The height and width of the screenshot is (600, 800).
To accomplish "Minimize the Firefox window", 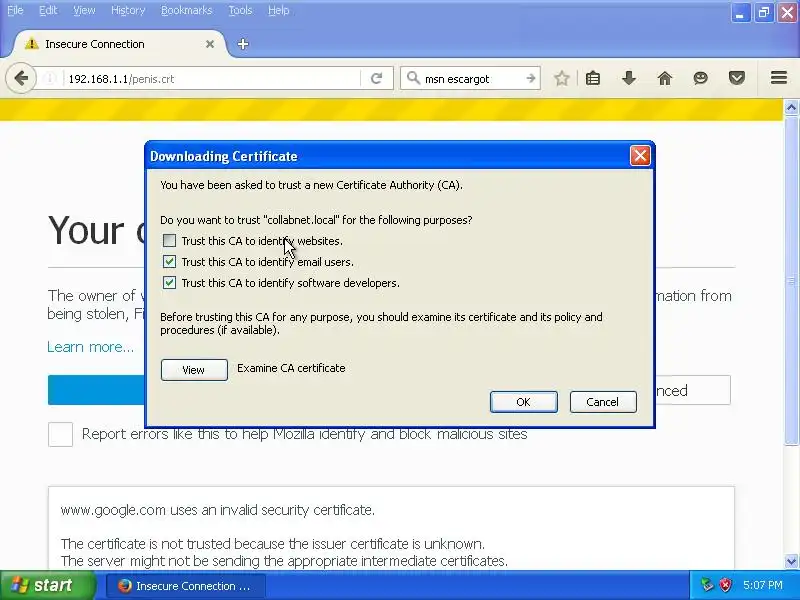I will point(740,13).
